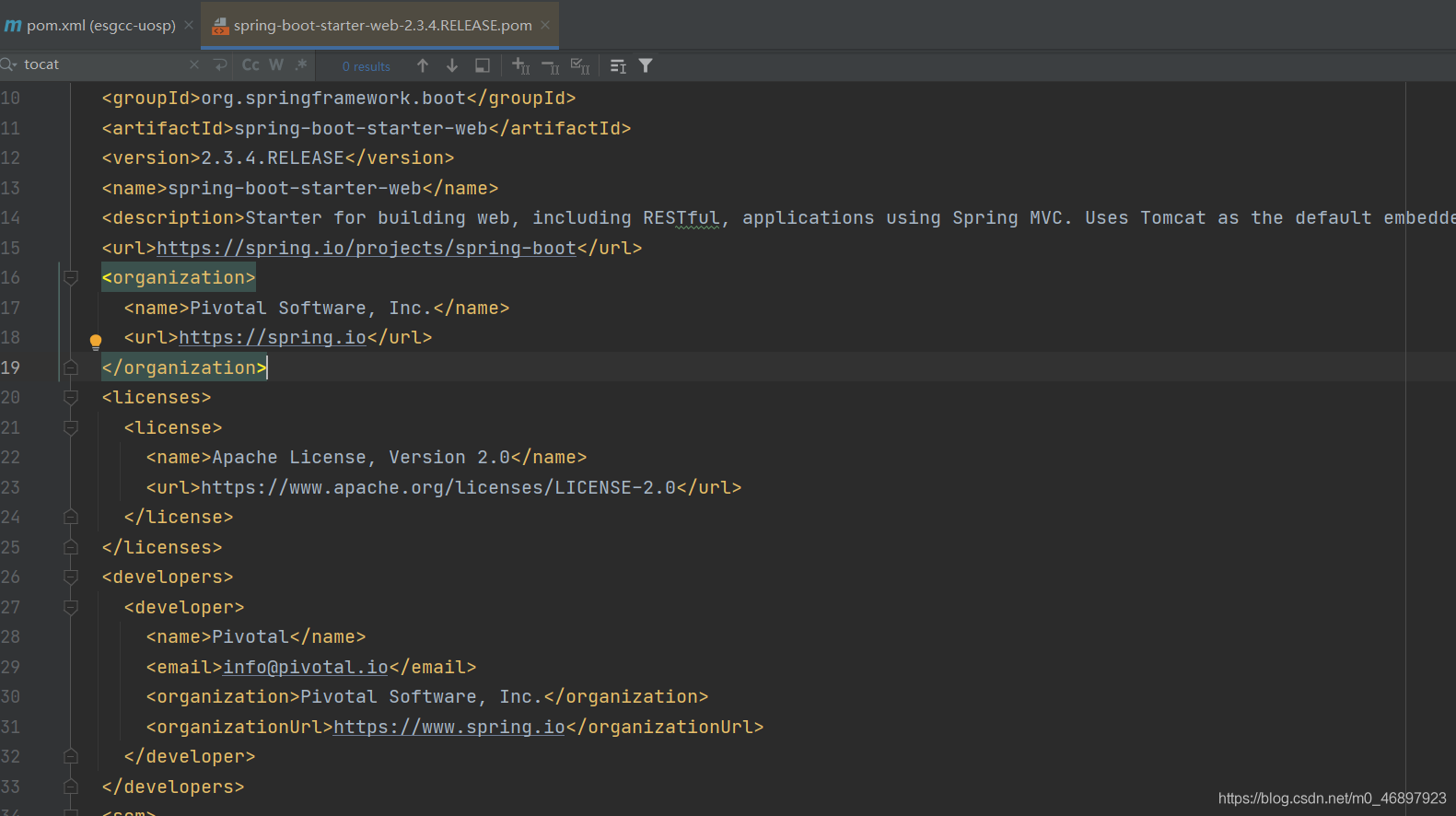1456x816 pixels.
Task: Unselect occurrence icon in search bar
Action: [551, 65]
